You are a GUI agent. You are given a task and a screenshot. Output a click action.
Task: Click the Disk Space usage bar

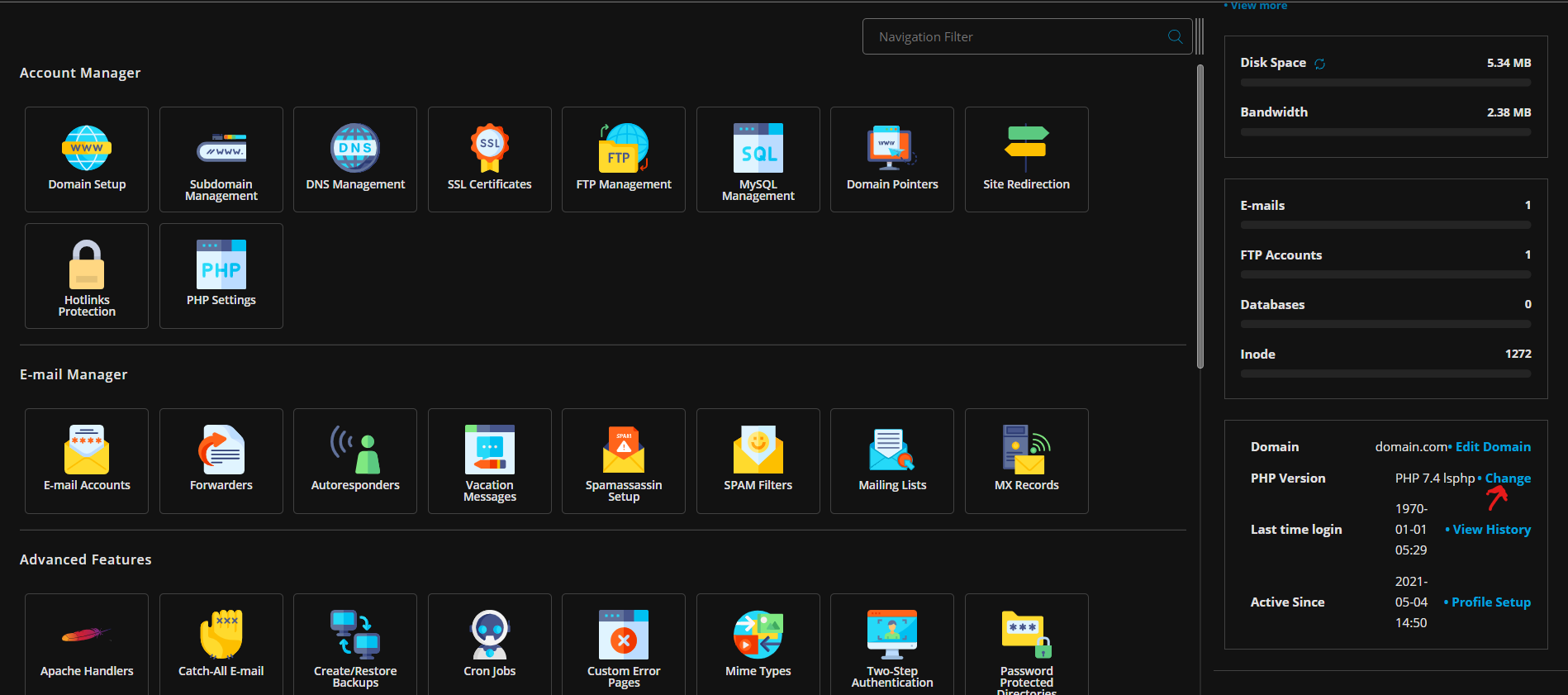pyautogui.click(x=1385, y=83)
